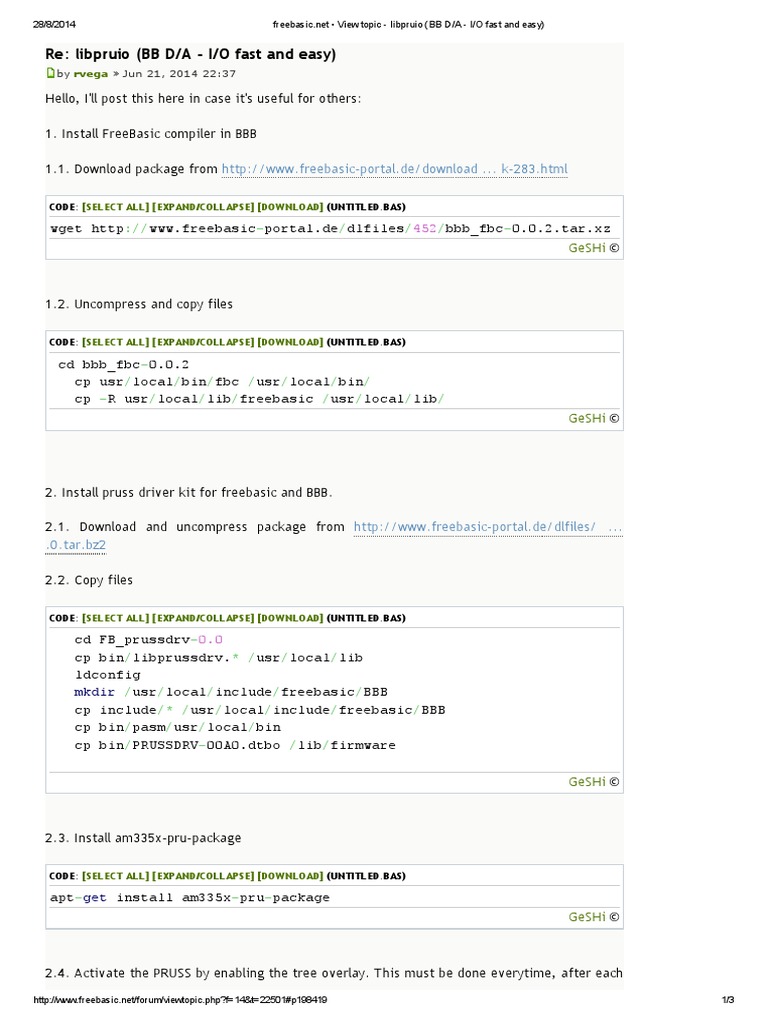
Task: Download the wget code block as file
Action: pos(290,207)
